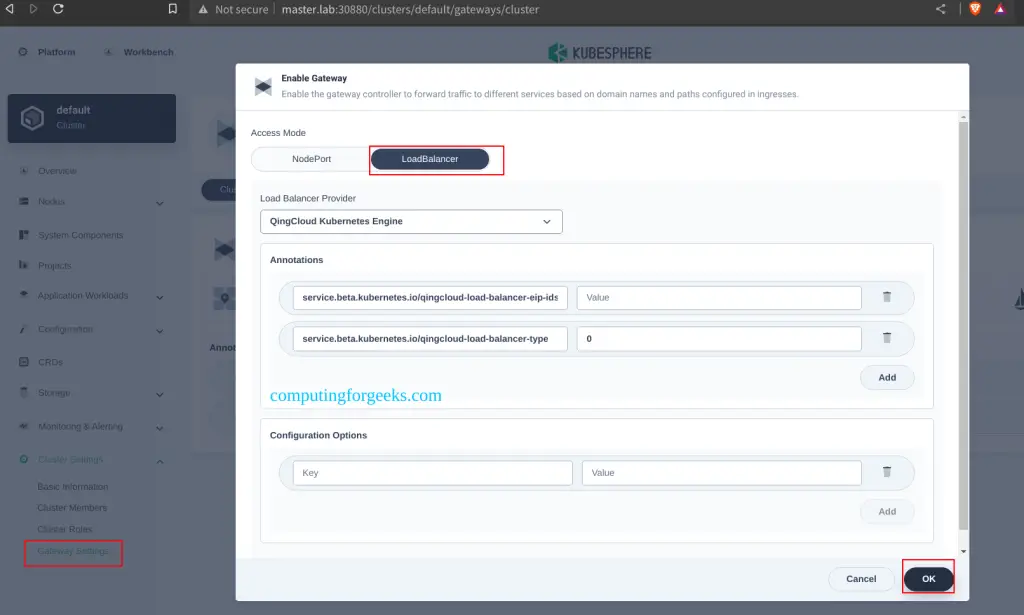Click the Not secure warning icon
This screenshot has height=615, width=1024.
(x=203, y=9)
